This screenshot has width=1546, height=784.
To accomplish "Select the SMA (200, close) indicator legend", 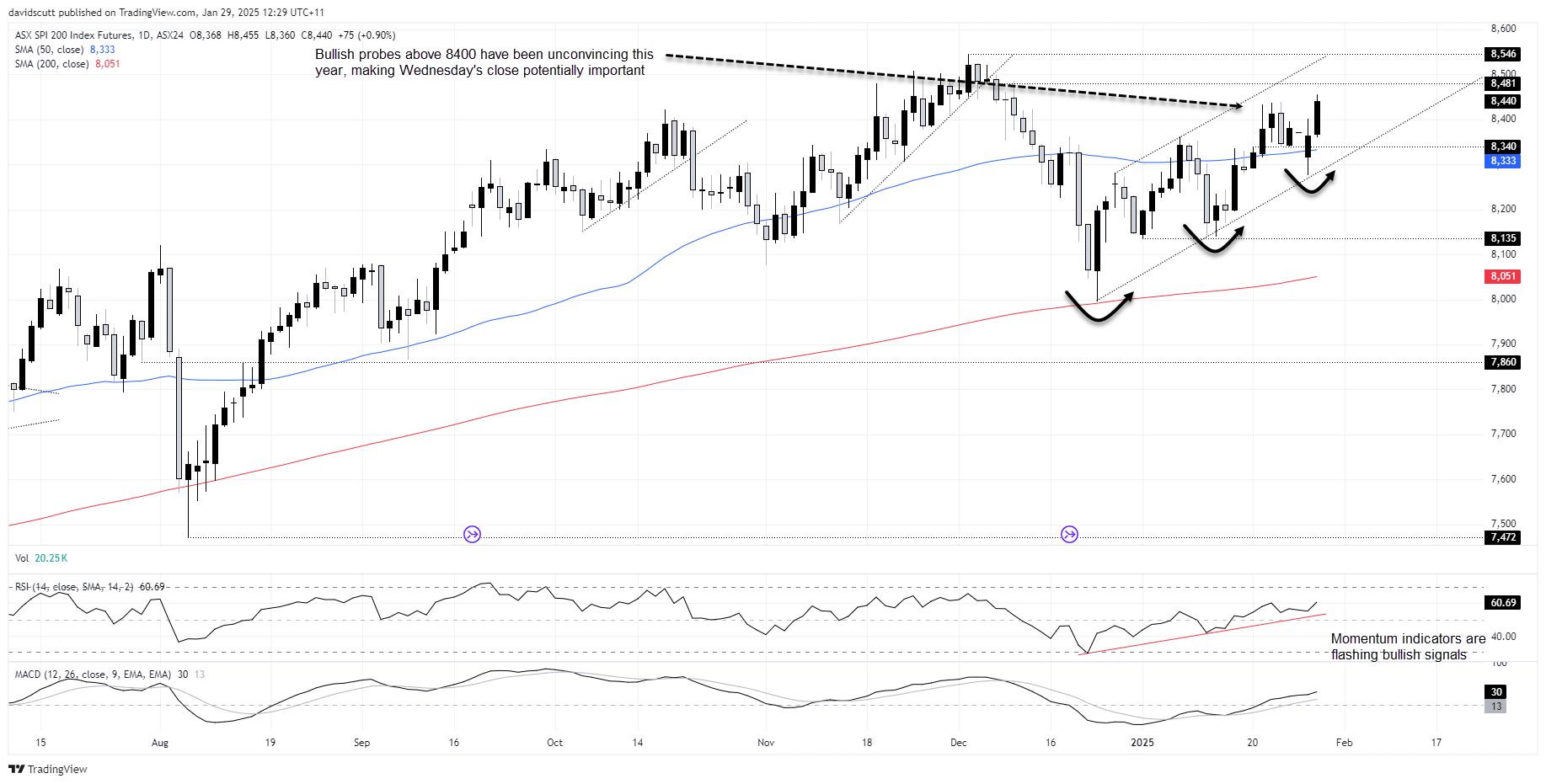I will pyautogui.click(x=67, y=64).
